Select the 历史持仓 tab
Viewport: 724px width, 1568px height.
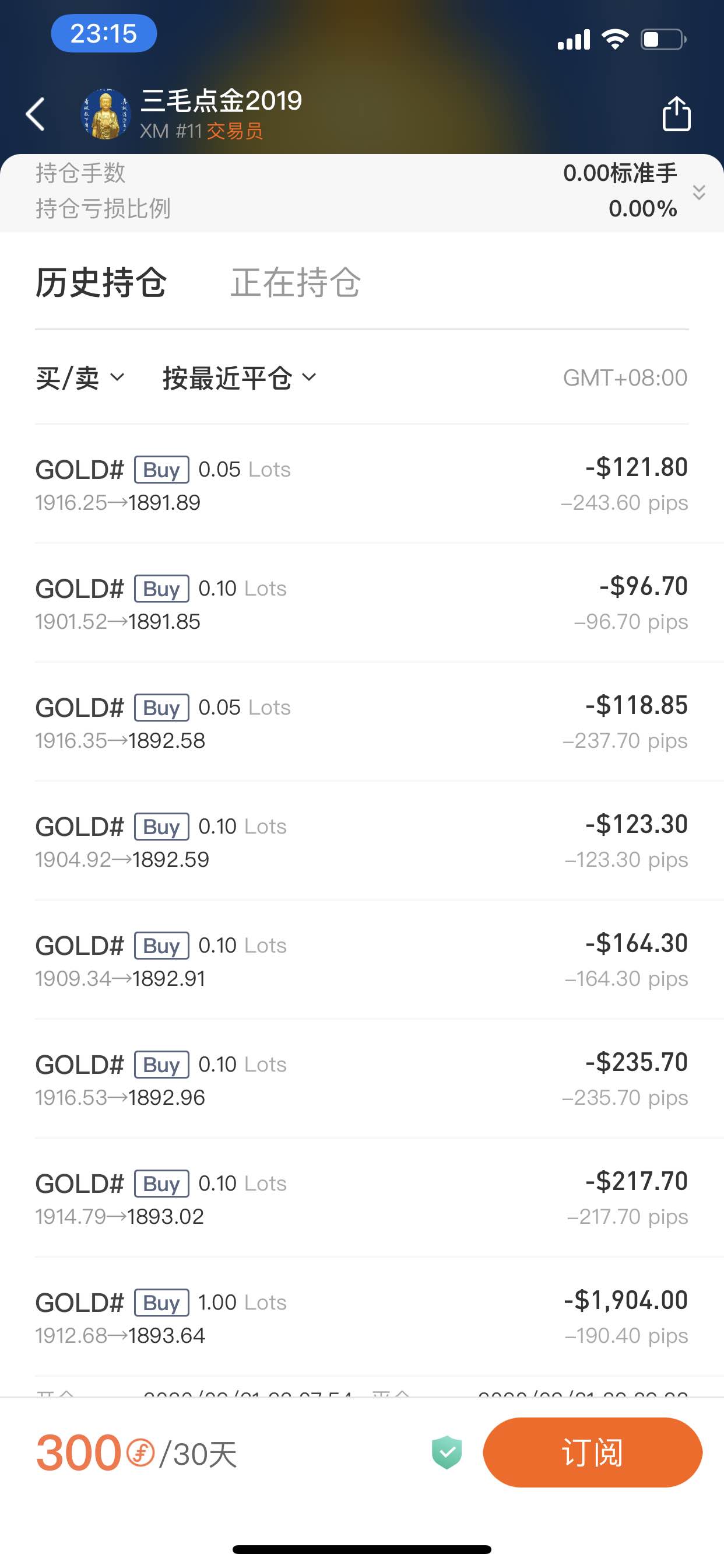coord(101,282)
